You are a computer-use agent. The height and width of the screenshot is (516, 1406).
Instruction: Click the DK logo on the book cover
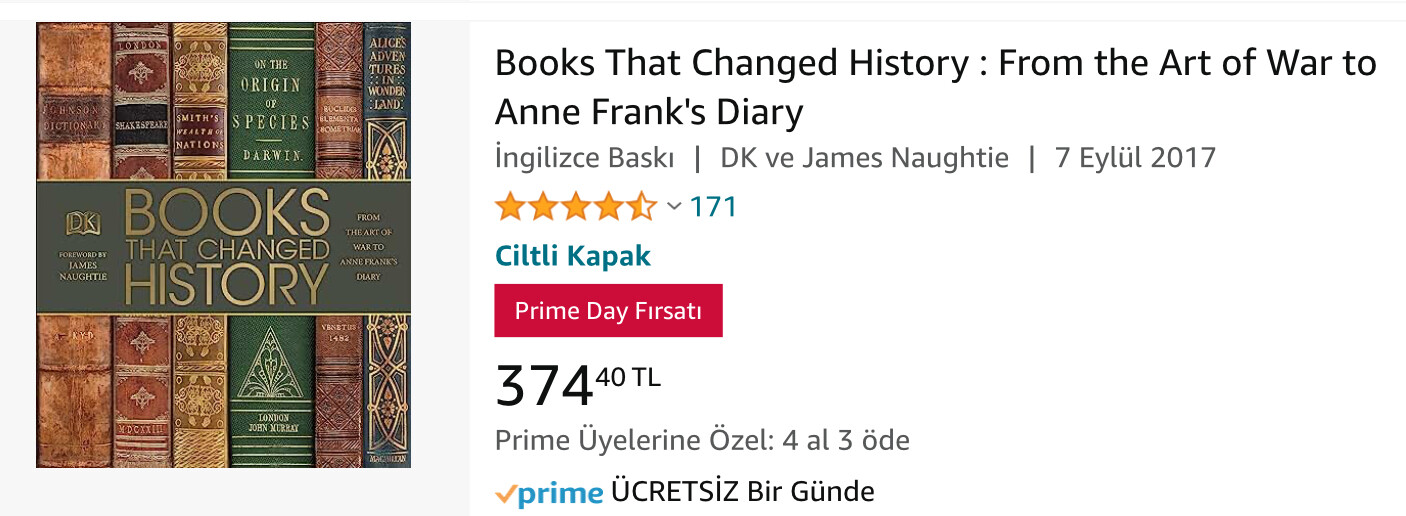pos(75,224)
